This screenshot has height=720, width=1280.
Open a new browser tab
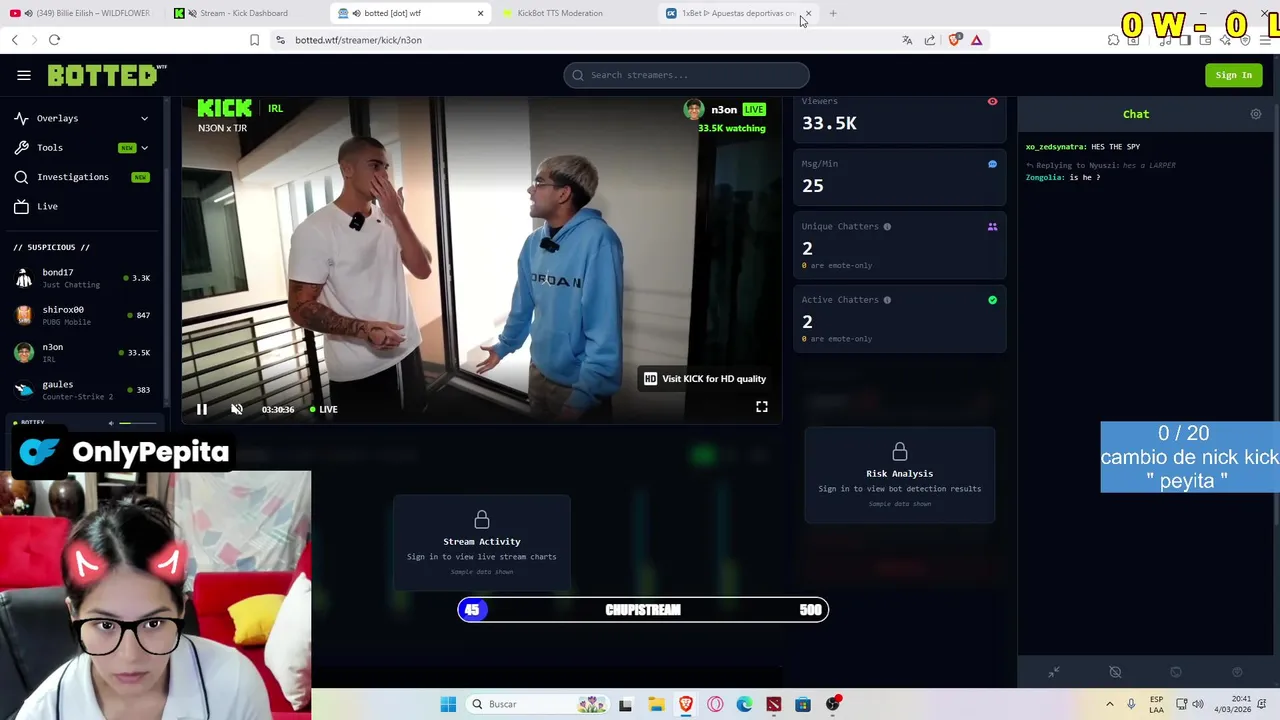click(x=833, y=13)
